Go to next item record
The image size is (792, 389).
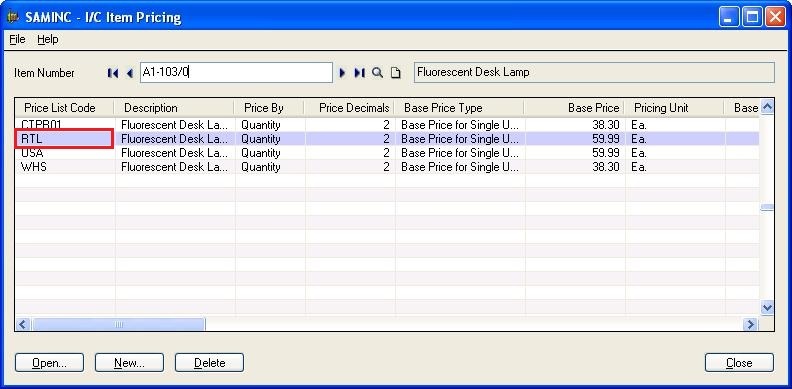(x=342, y=73)
